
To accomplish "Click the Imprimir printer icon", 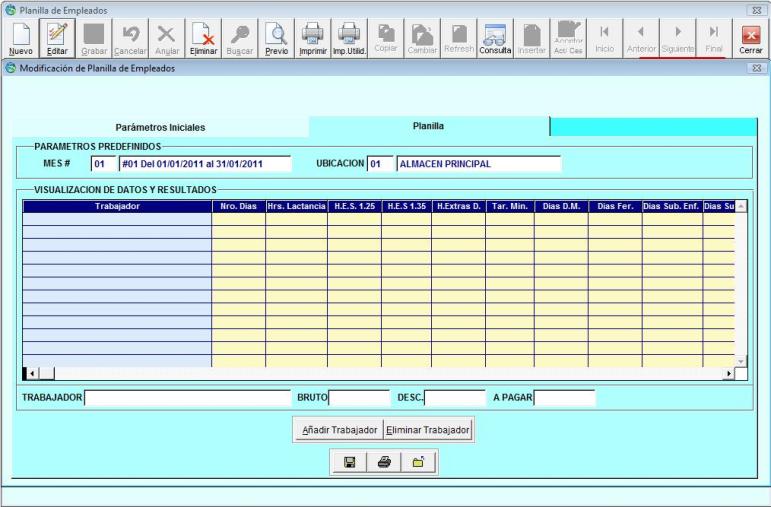I will 313,39.
